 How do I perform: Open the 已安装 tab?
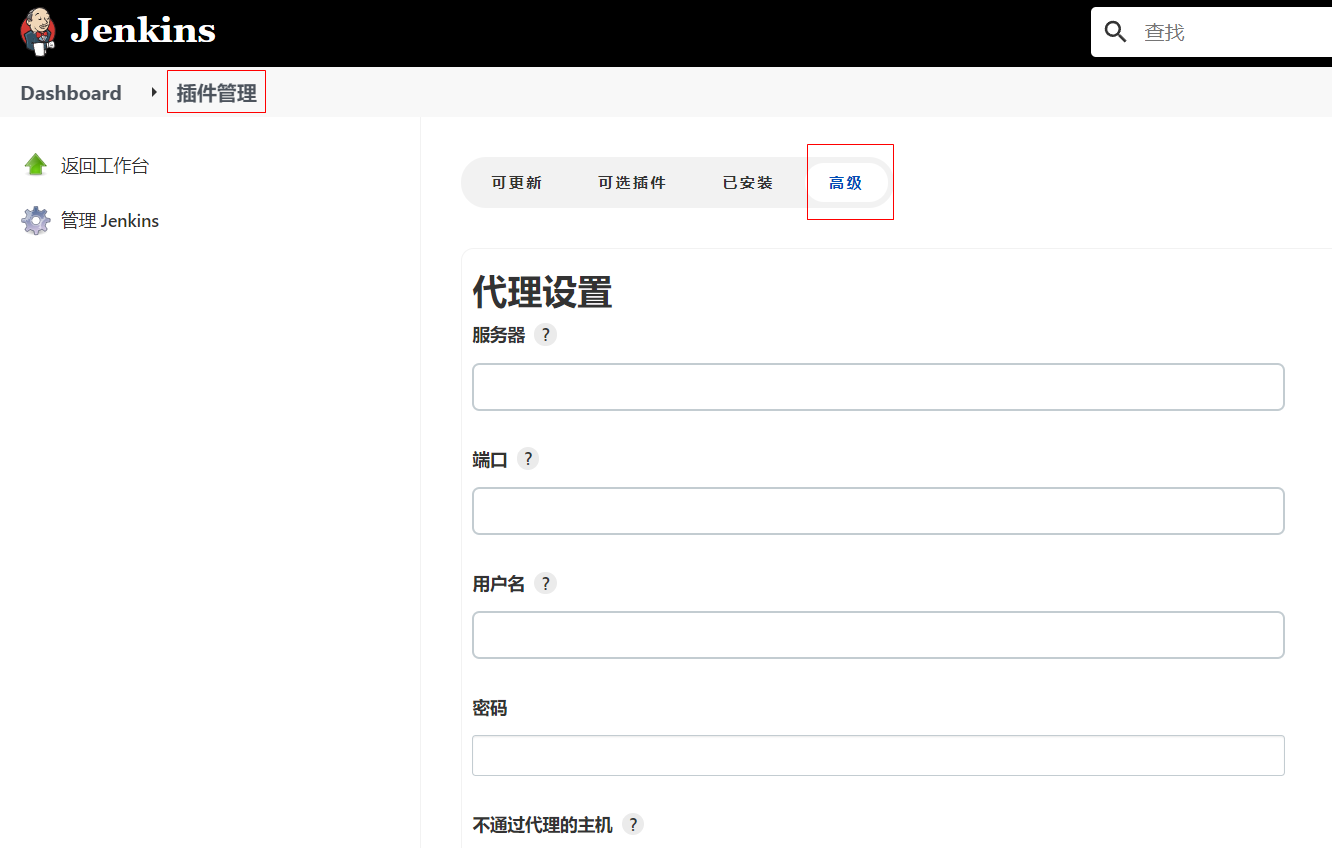[x=748, y=182]
